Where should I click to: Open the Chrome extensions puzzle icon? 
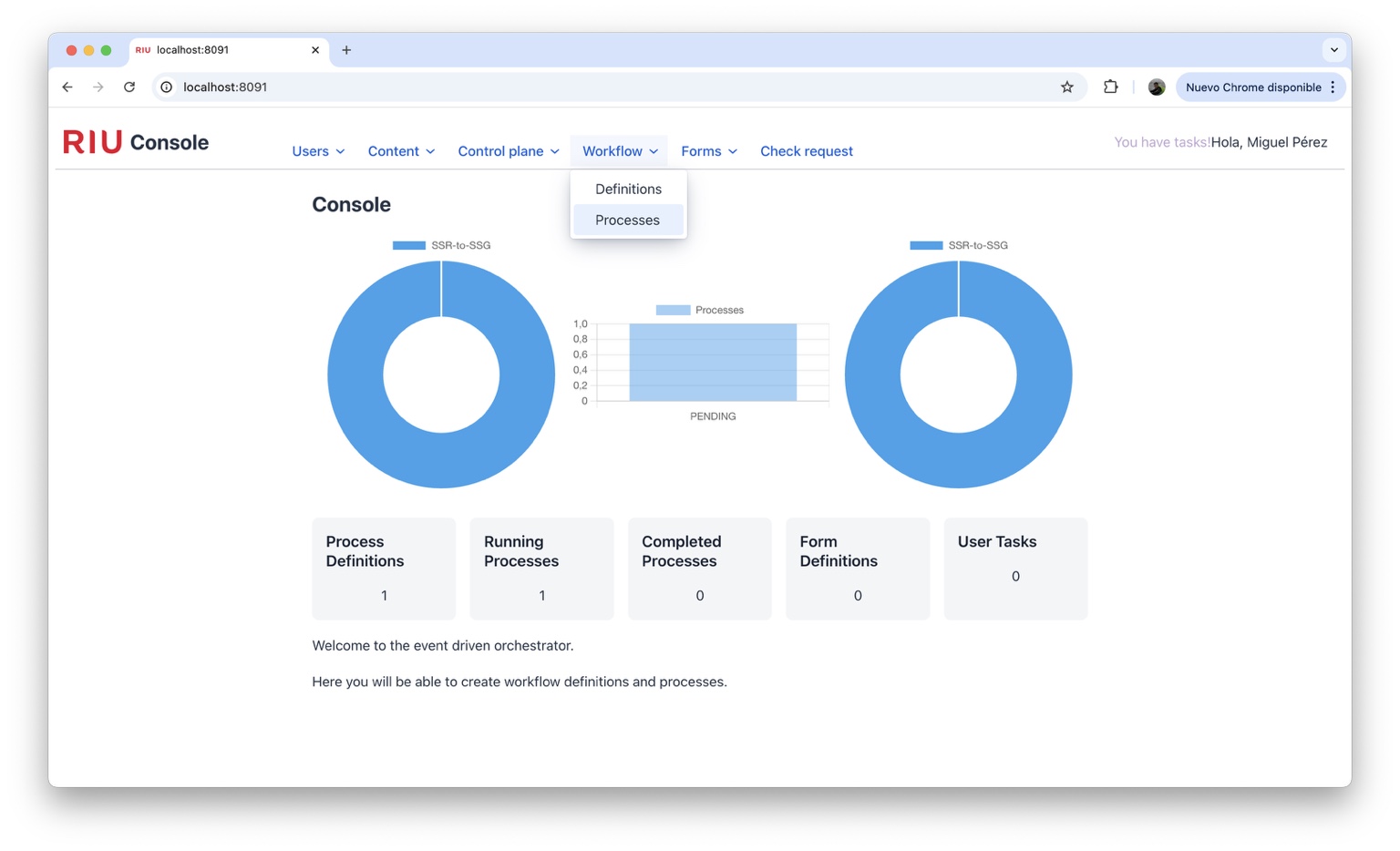1110,87
